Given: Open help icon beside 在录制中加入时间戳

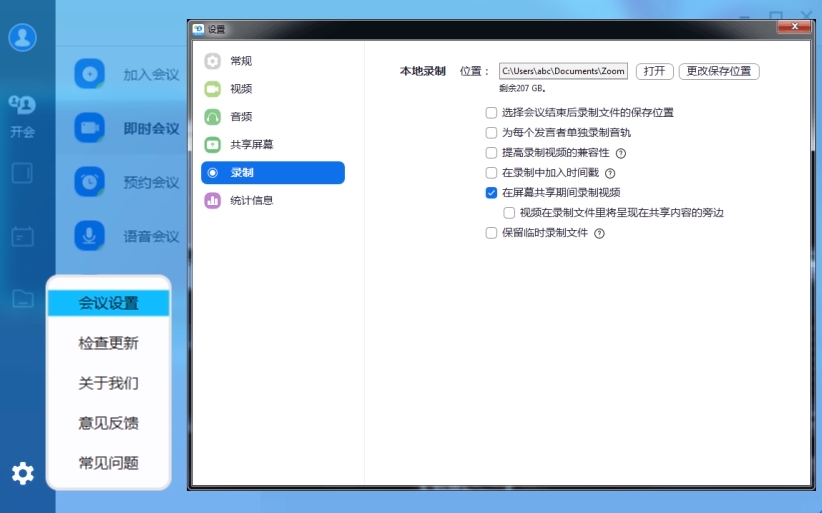Looking at the screenshot, I should click(x=610, y=173).
